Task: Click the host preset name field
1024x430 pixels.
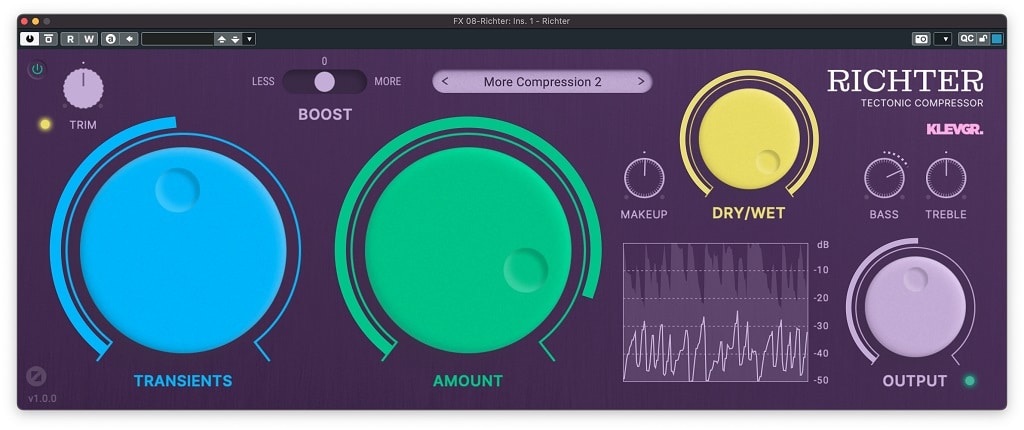Action: 178,39
